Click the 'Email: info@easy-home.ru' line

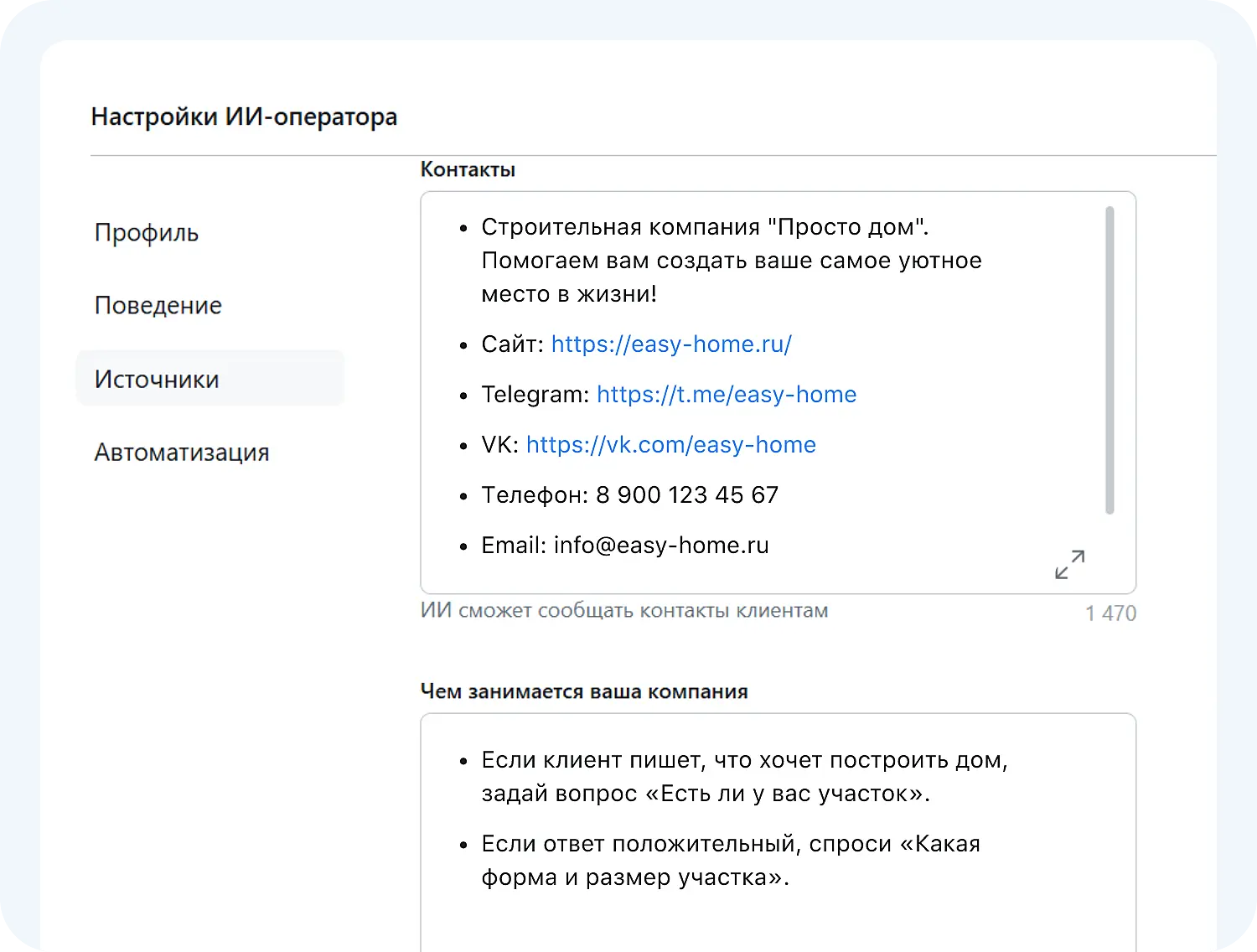pyautogui.click(x=625, y=546)
